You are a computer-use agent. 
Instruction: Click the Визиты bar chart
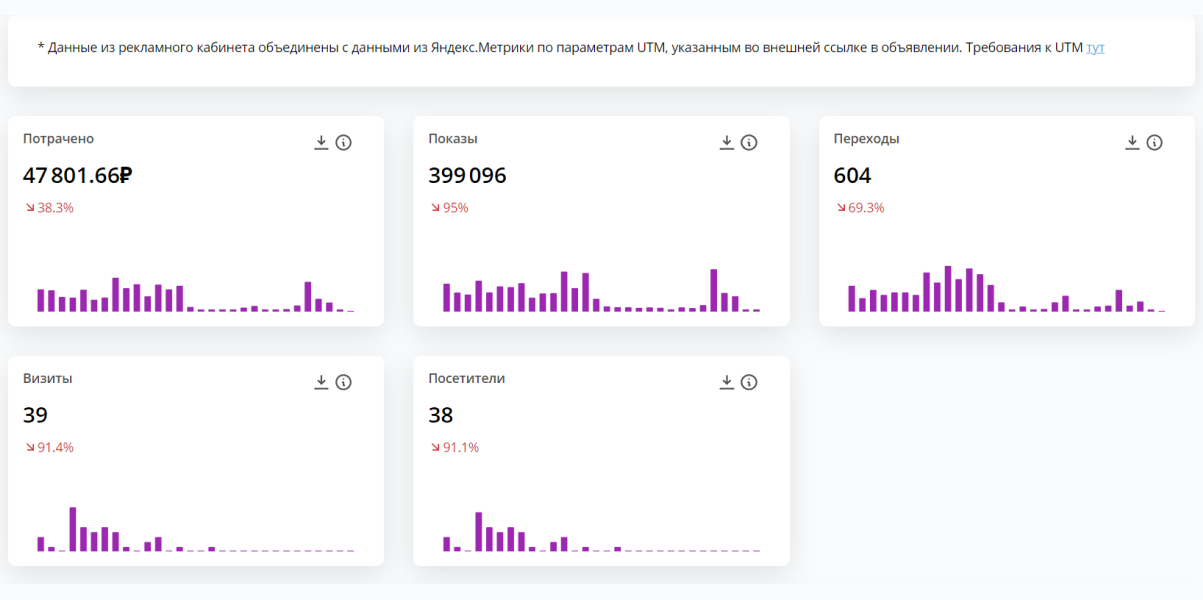point(195,530)
